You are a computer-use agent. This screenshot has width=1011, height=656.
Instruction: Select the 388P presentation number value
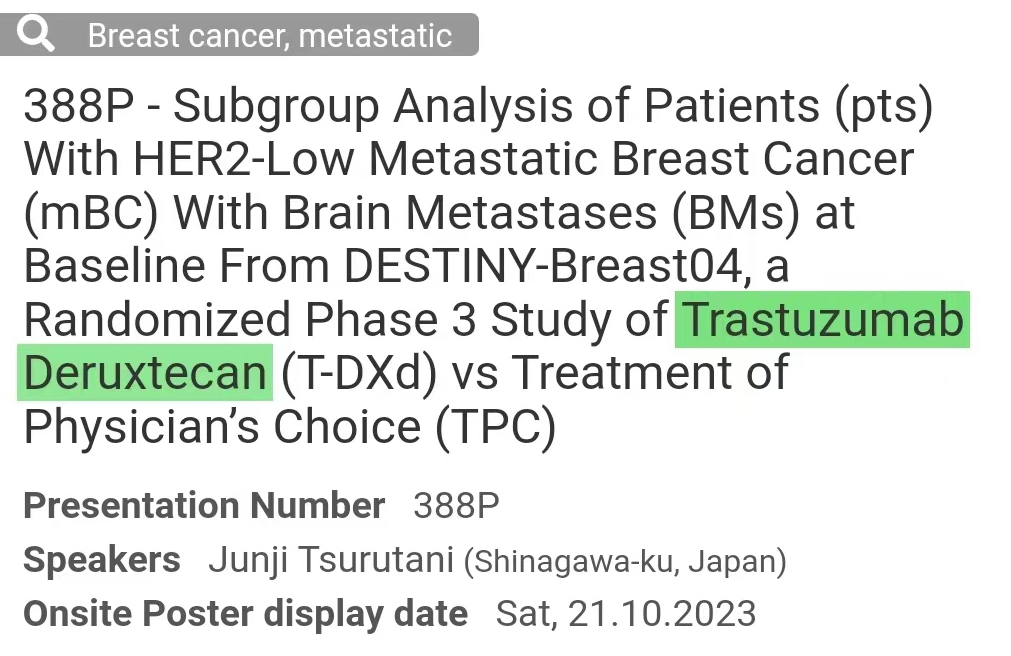tap(456, 506)
